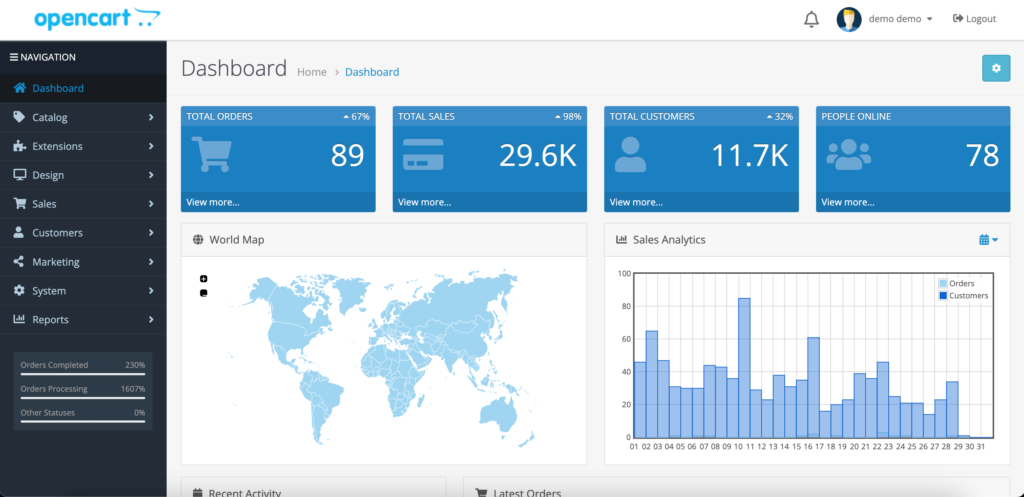
Task: Open the Sales menu item
Action: click(x=83, y=204)
